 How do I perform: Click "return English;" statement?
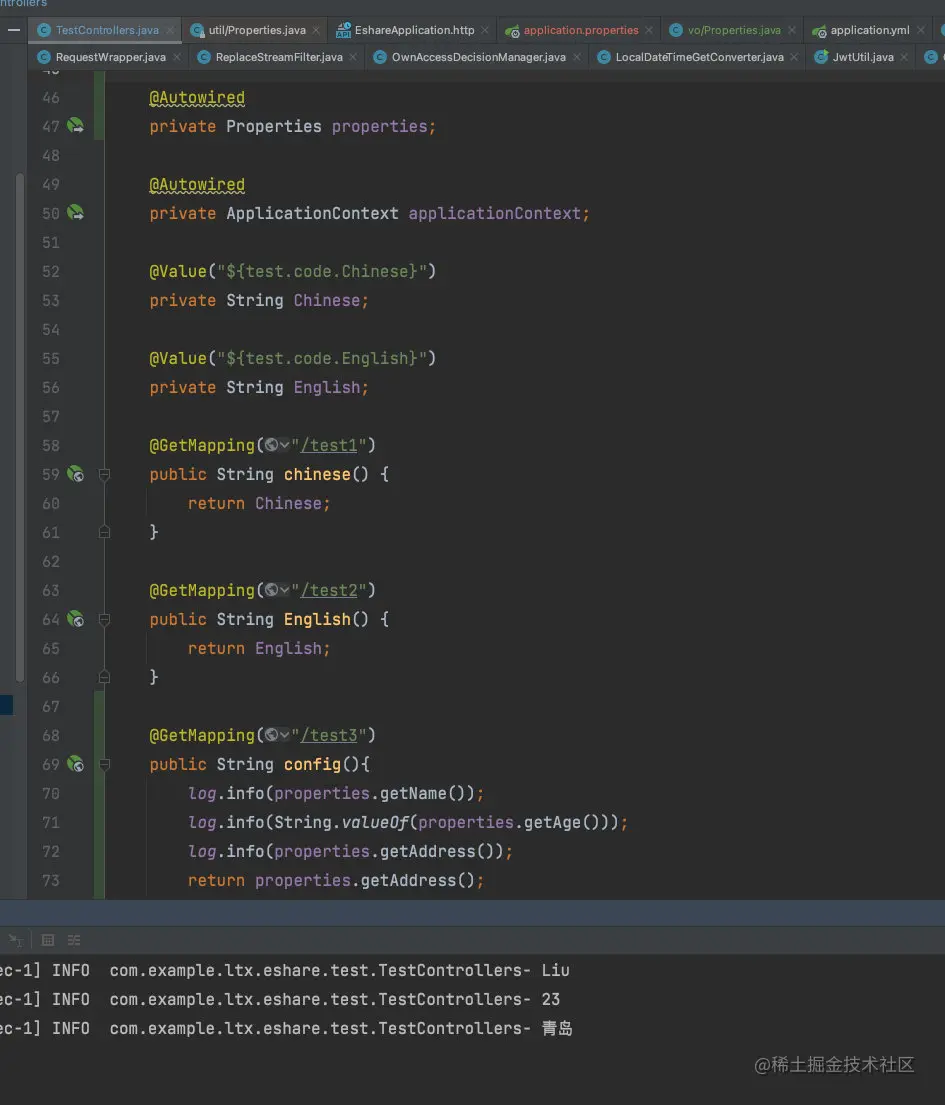259,649
